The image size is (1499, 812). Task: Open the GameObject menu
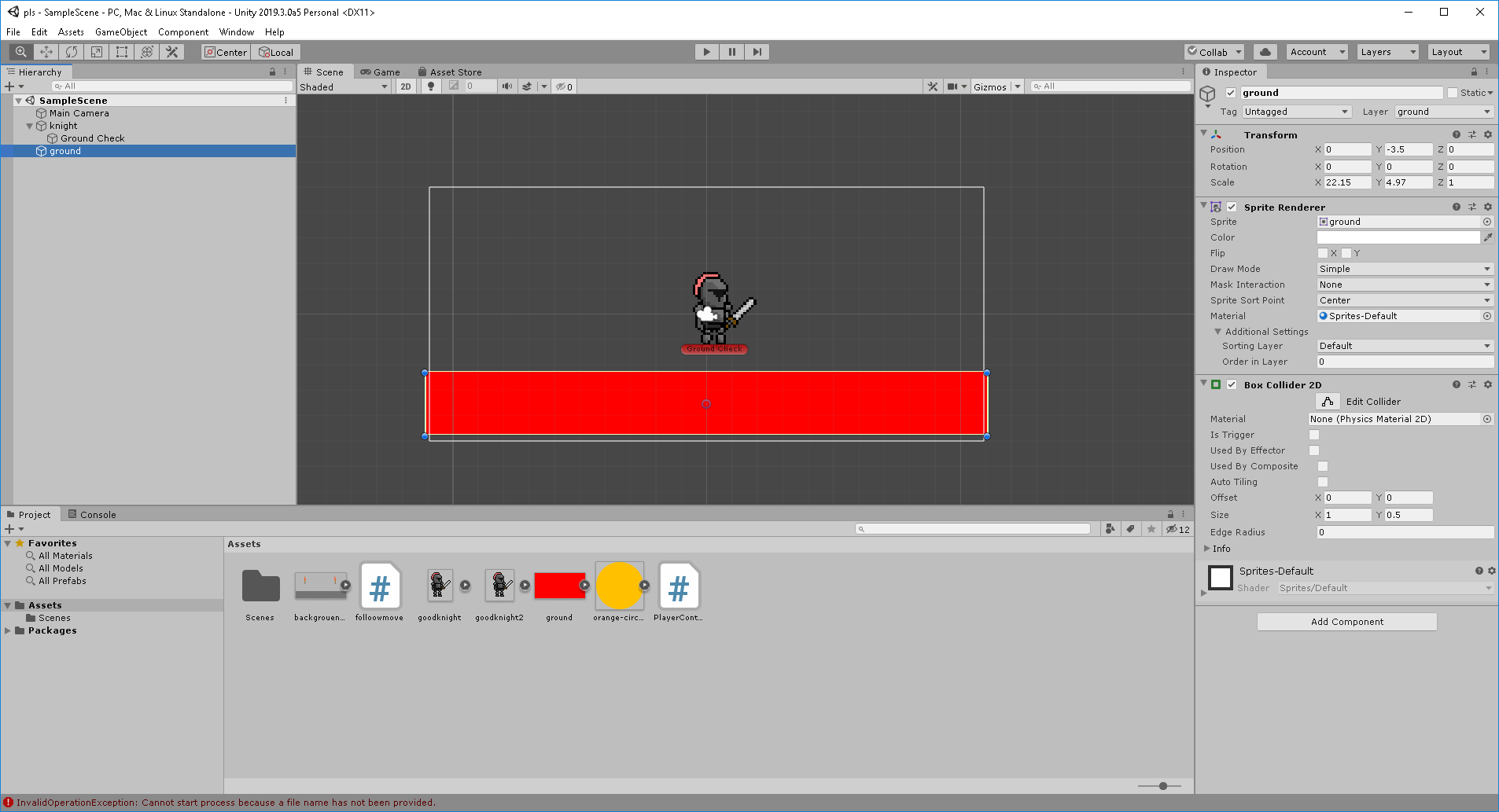tap(121, 32)
